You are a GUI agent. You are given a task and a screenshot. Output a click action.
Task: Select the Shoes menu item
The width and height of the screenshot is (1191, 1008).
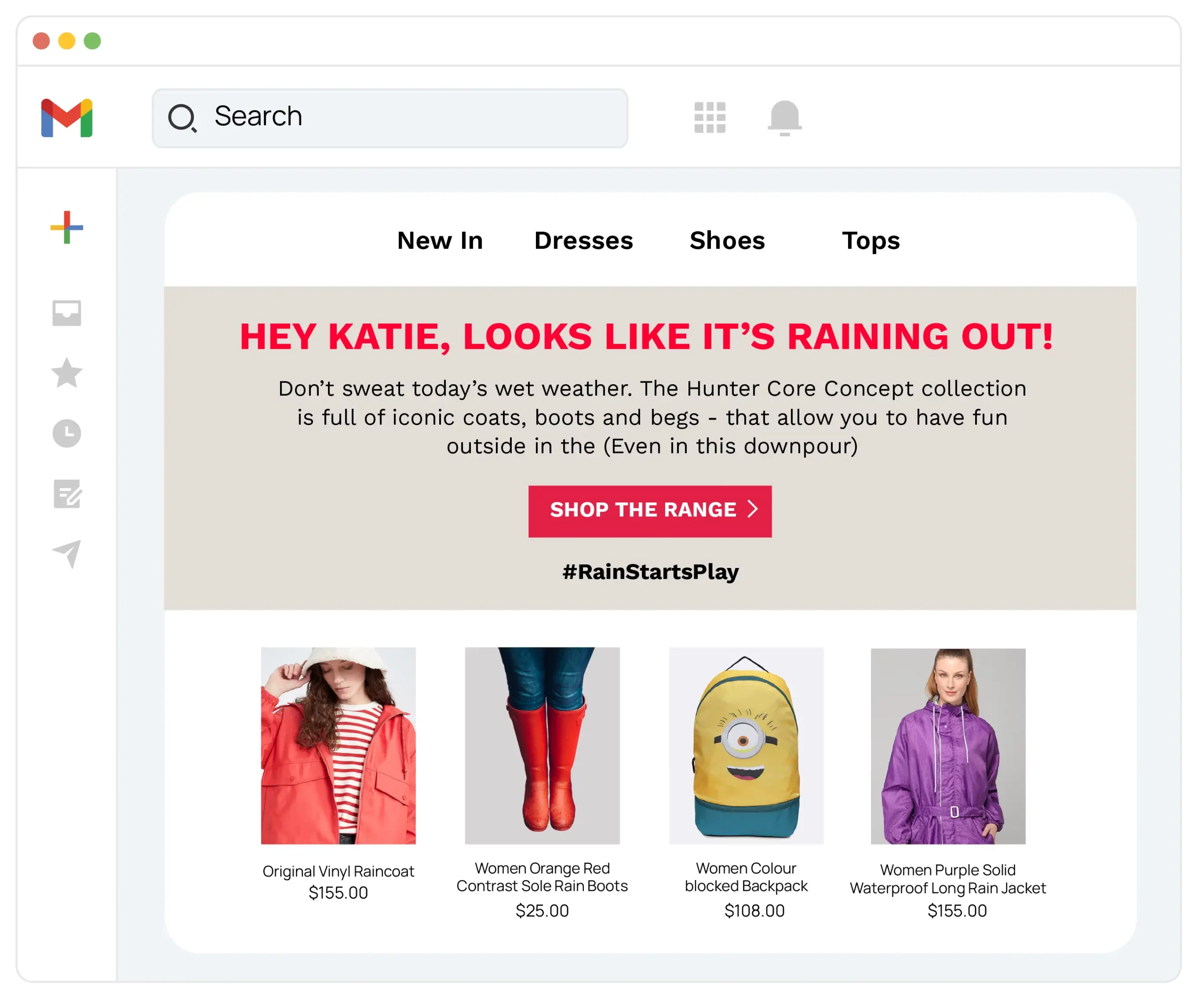[727, 240]
